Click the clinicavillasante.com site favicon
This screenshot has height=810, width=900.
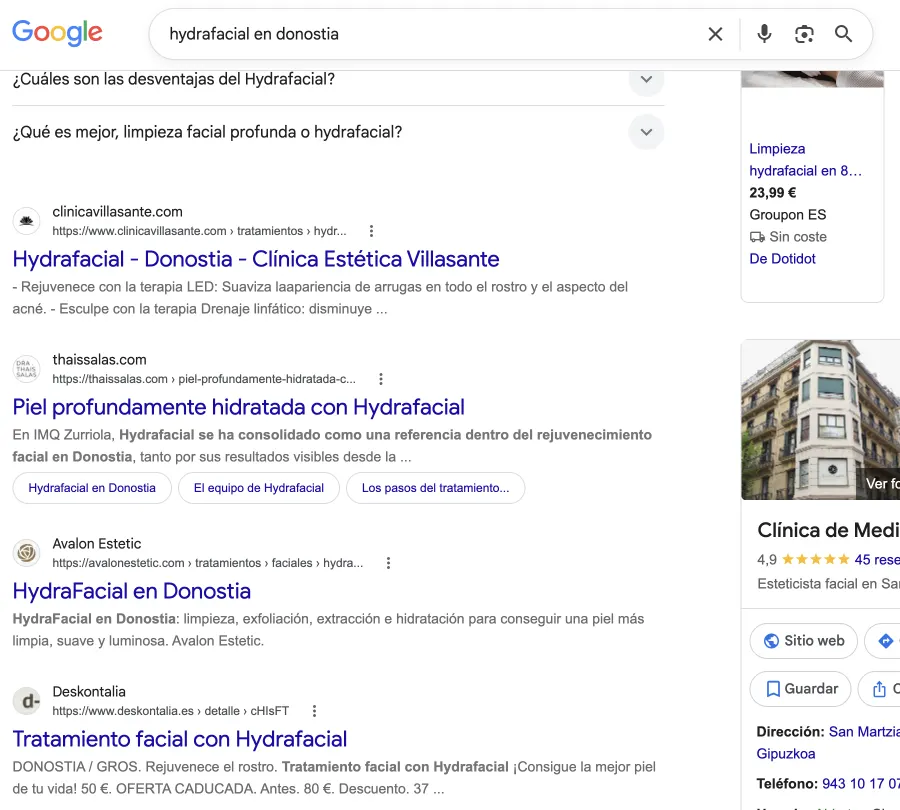click(26, 221)
